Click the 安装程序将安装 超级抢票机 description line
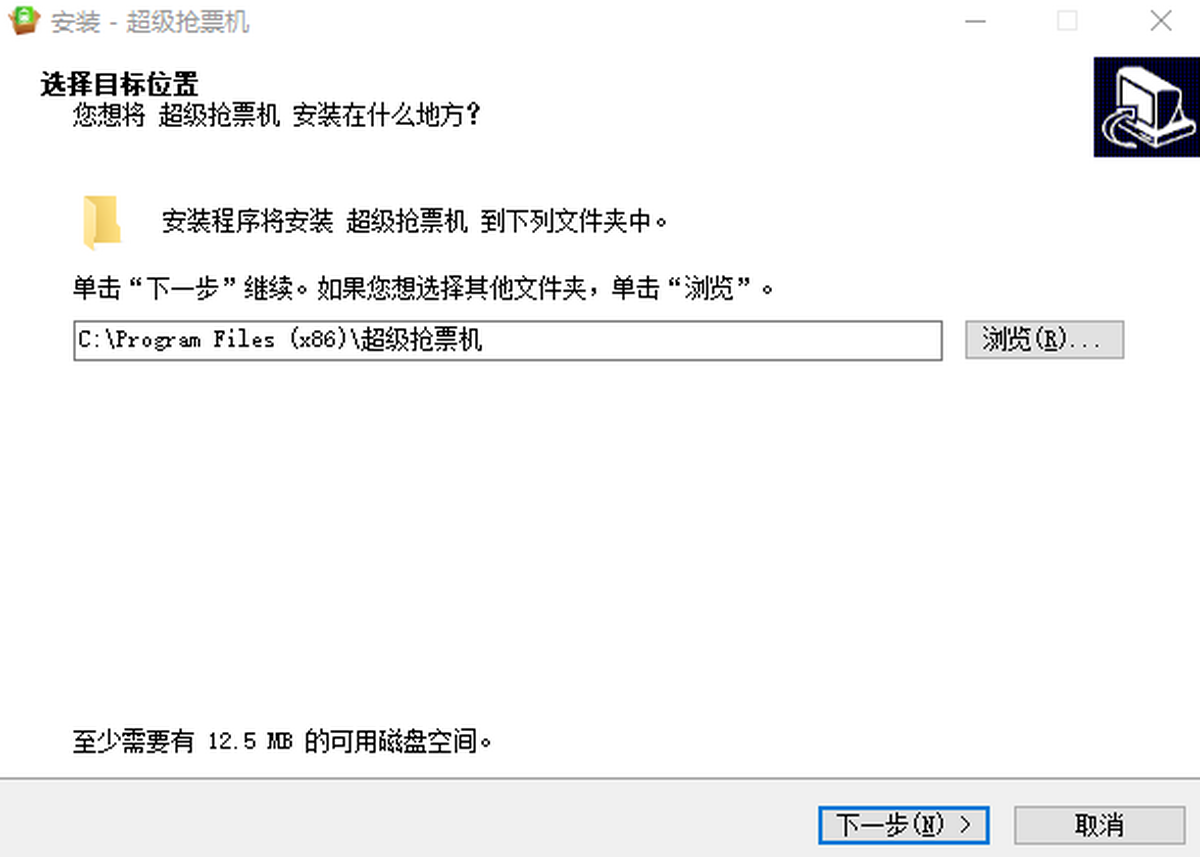Image resolution: width=1200 pixels, height=857 pixels. pyautogui.click(x=414, y=221)
